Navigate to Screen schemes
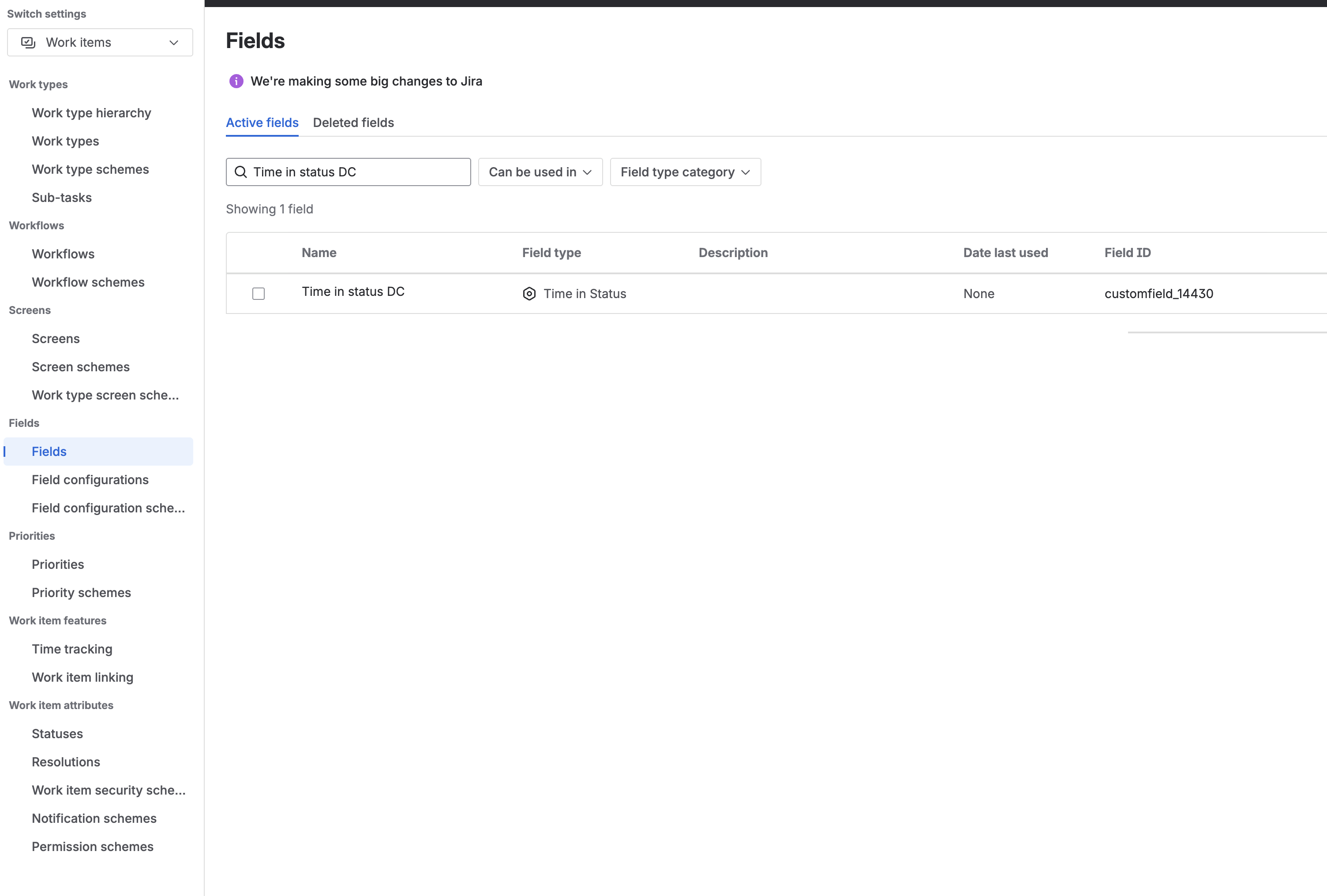1327x896 pixels. coord(80,367)
